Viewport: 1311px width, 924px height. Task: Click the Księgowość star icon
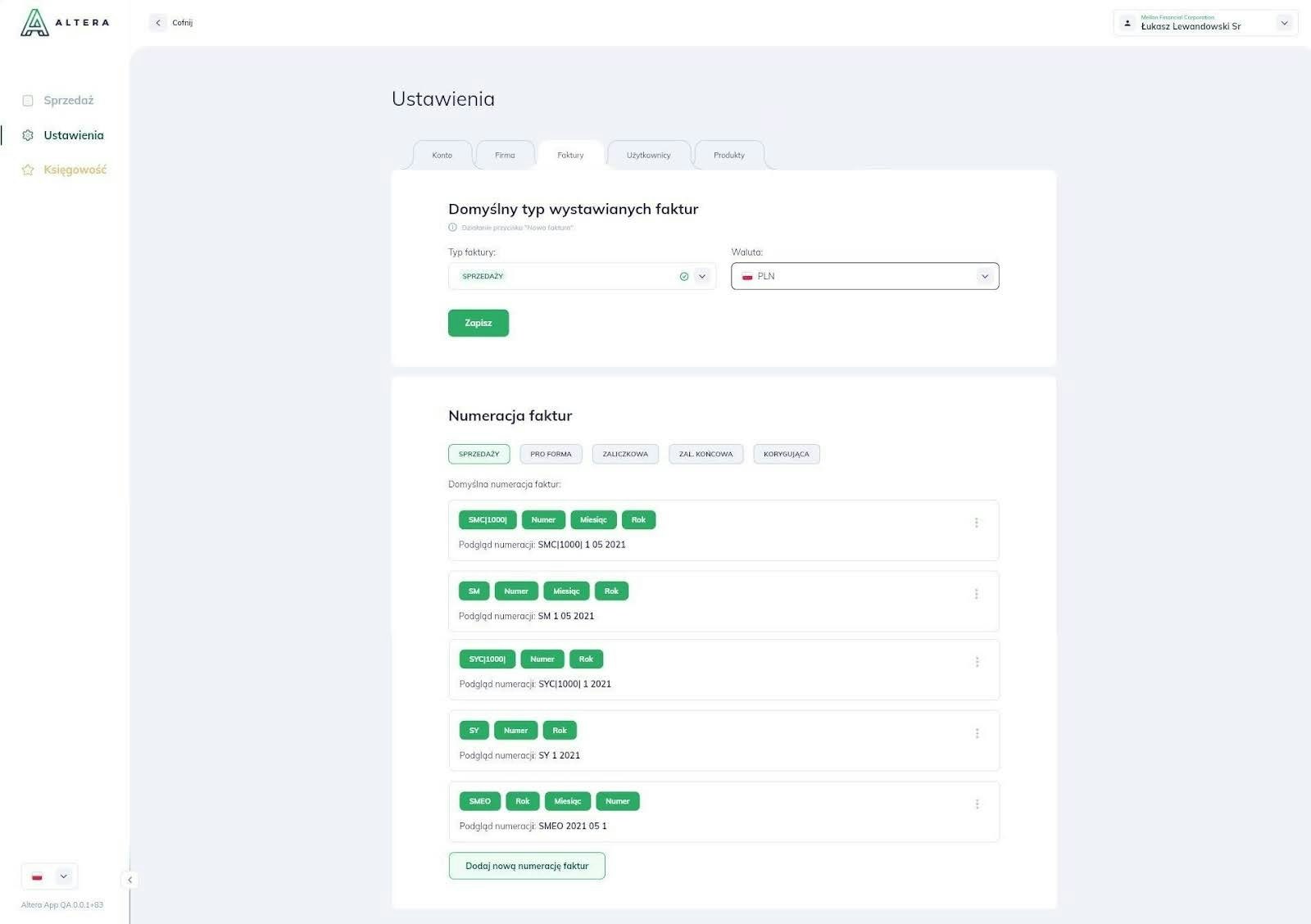click(x=28, y=170)
